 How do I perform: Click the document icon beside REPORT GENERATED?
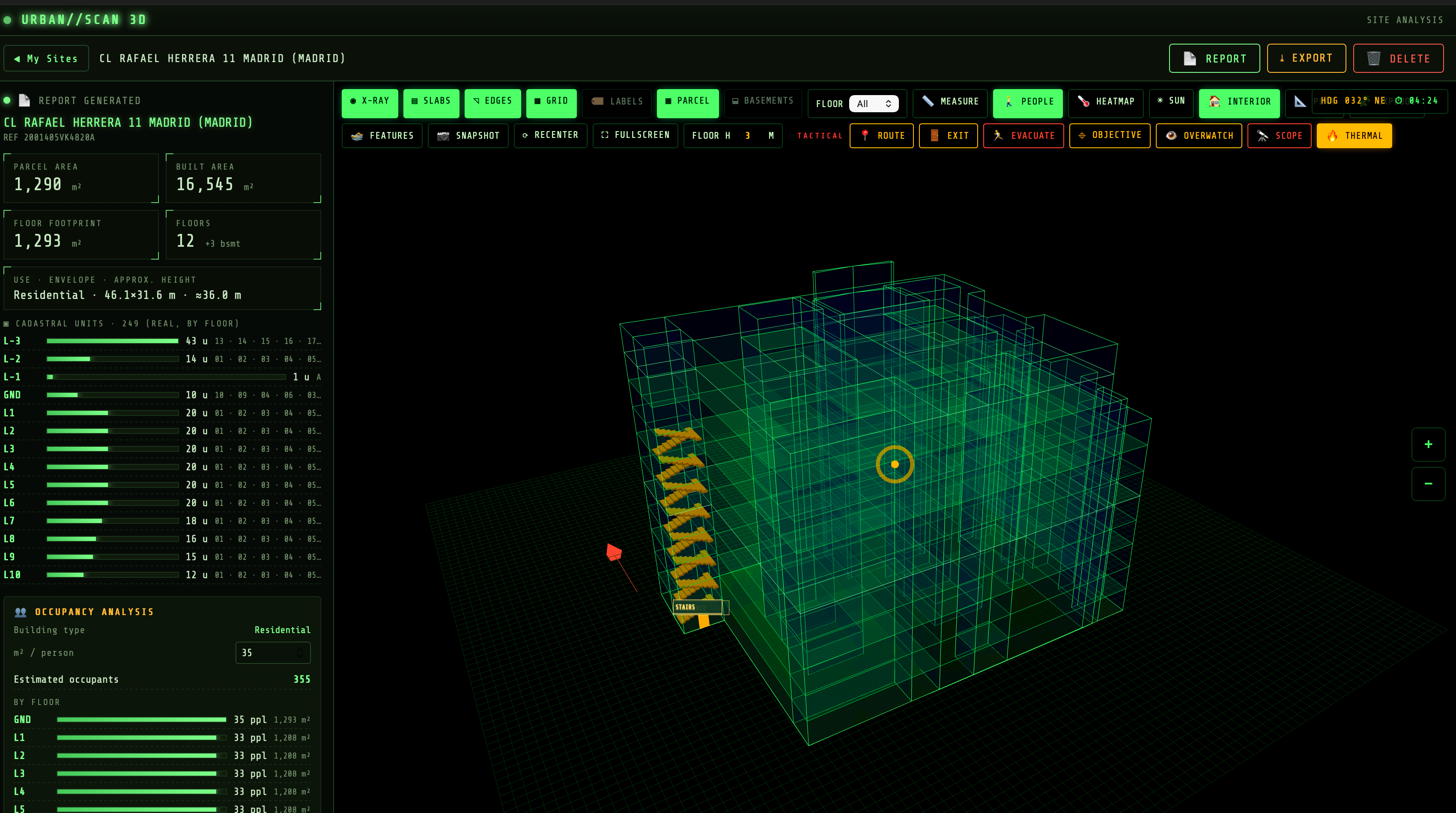pos(24,101)
